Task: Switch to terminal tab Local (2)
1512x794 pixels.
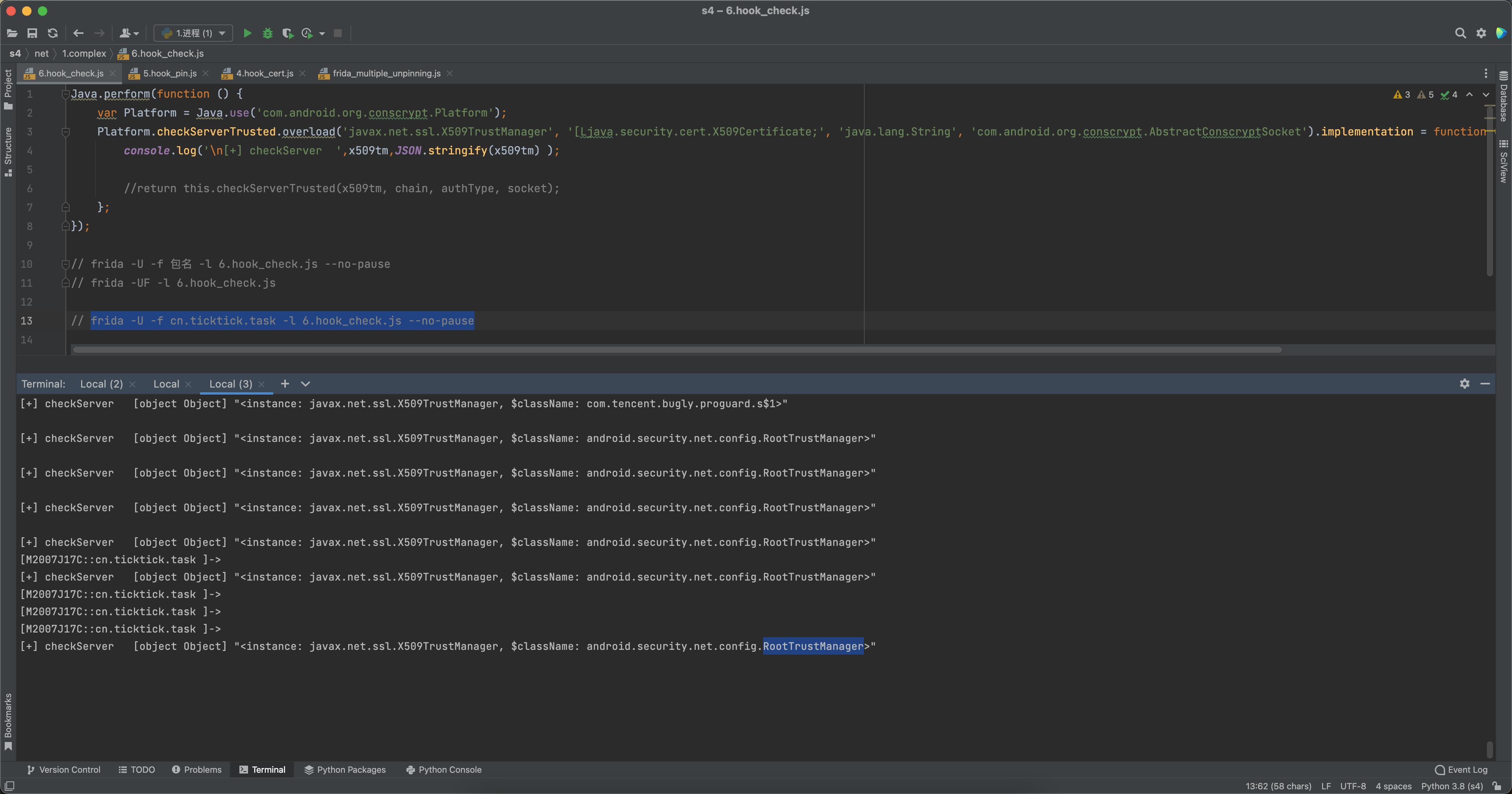Action: 101,384
